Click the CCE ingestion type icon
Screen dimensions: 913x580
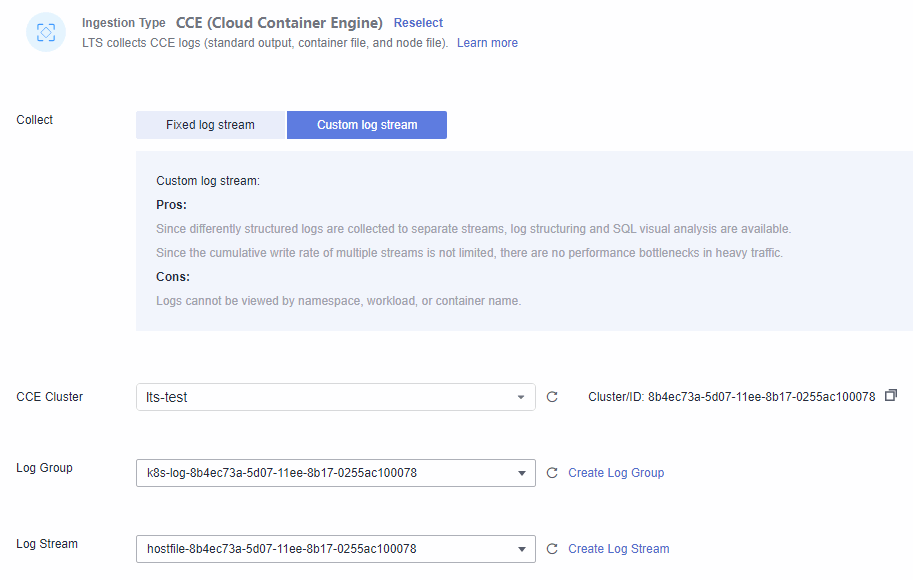(46, 32)
